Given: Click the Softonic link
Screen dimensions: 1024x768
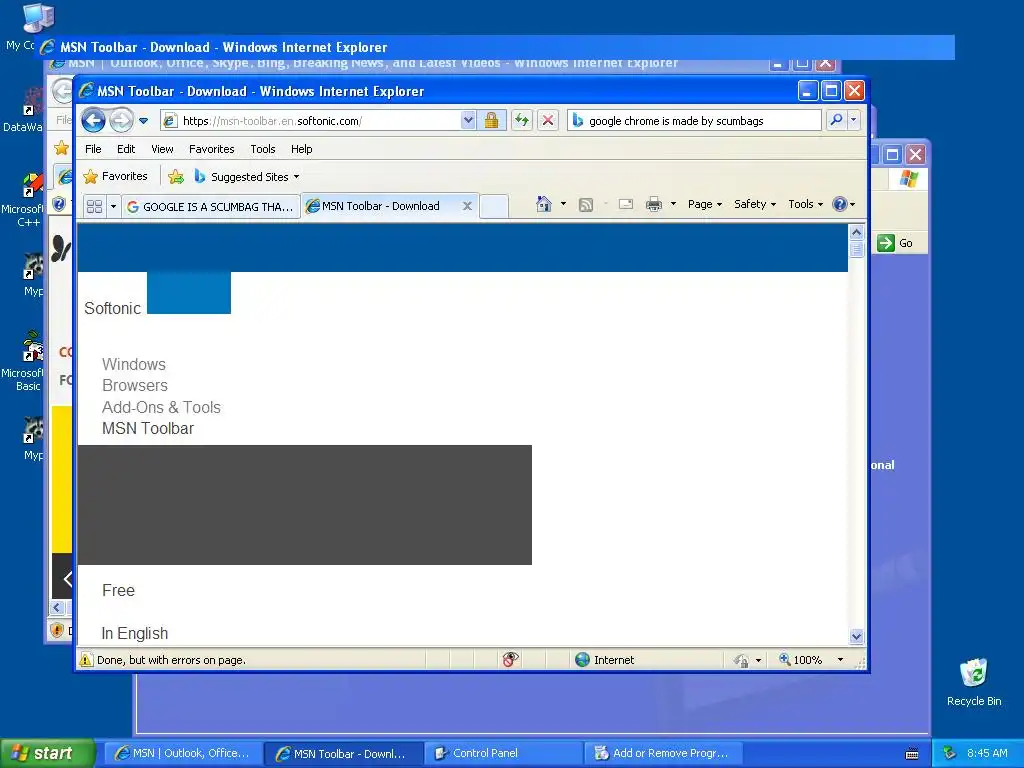Looking at the screenshot, I should (112, 308).
